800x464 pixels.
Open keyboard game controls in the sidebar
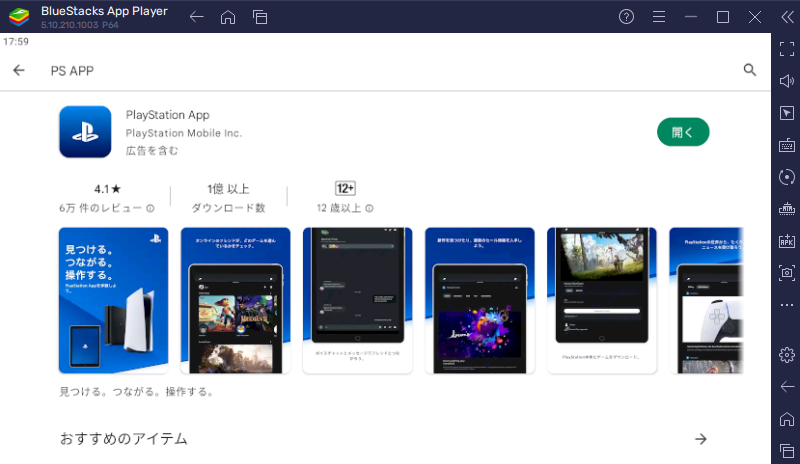pyautogui.click(x=787, y=145)
